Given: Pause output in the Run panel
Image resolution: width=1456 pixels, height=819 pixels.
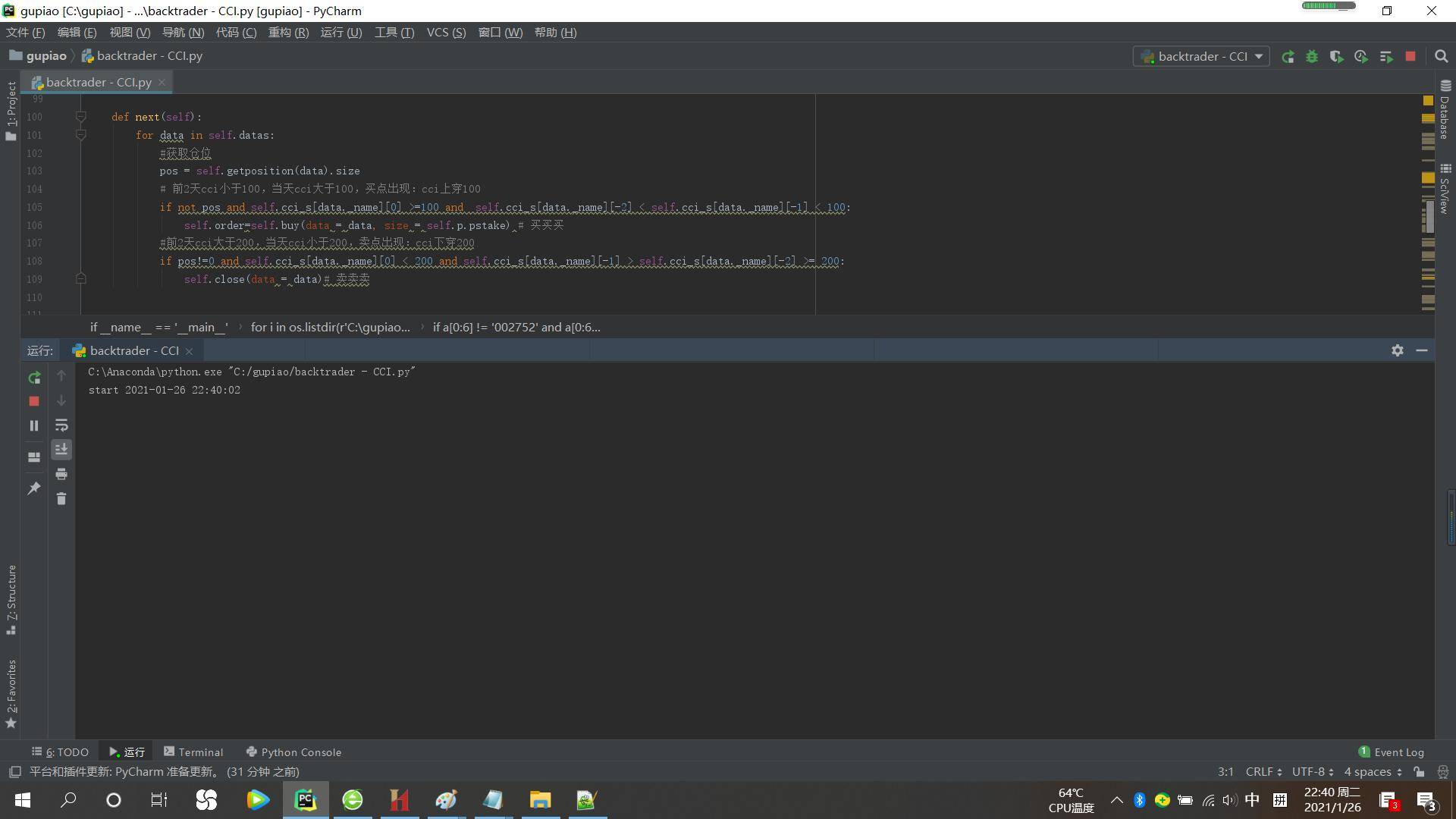Looking at the screenshot, I should pos(34,426).
